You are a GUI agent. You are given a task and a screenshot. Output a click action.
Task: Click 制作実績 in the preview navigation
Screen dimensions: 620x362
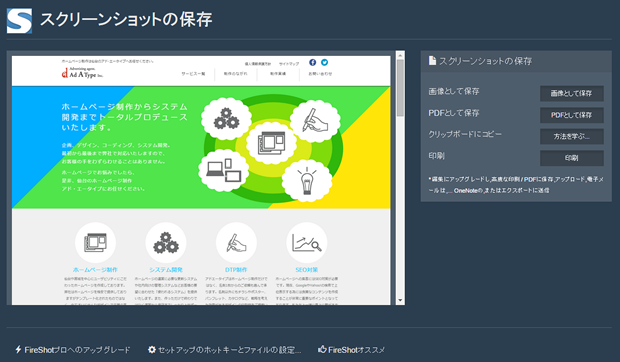pos(278,74)
